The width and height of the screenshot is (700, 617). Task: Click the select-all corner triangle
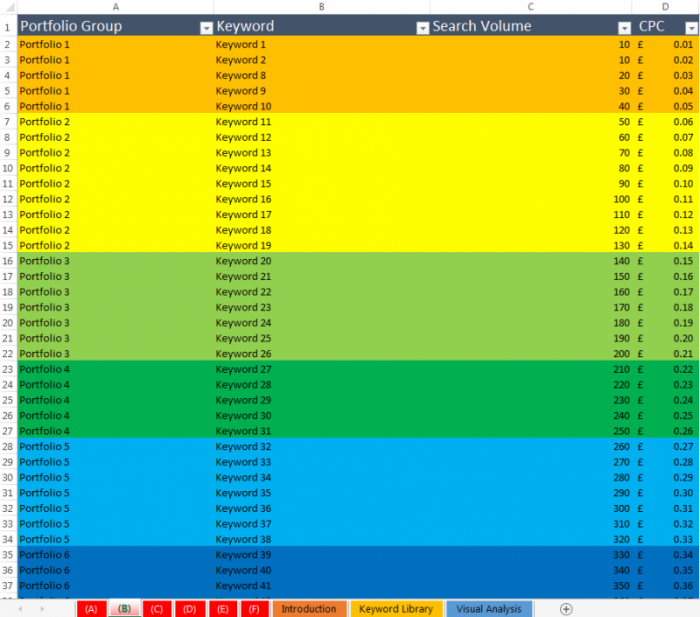point(10,7)
